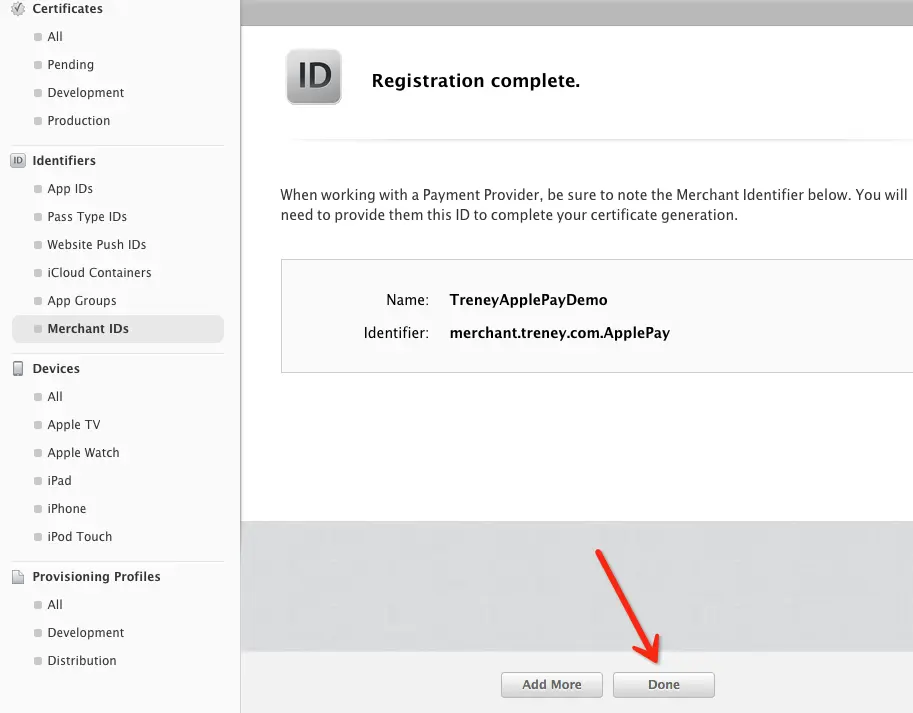Click the Provisioning Profiles document icon
This screenshot has width=913, height=713.
point(18,577)
